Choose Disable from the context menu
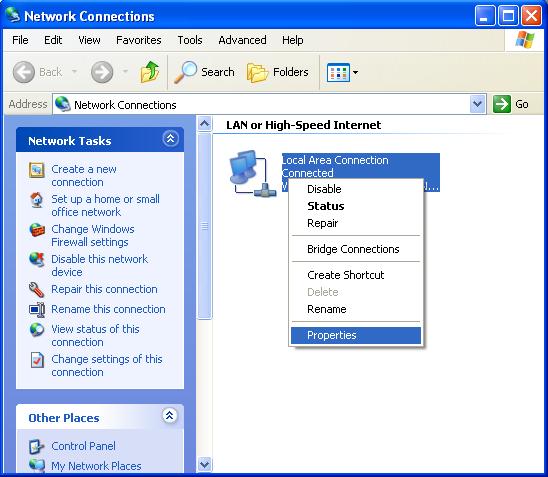548x477 pixels. pyautogui.click(x=356, y=189)
